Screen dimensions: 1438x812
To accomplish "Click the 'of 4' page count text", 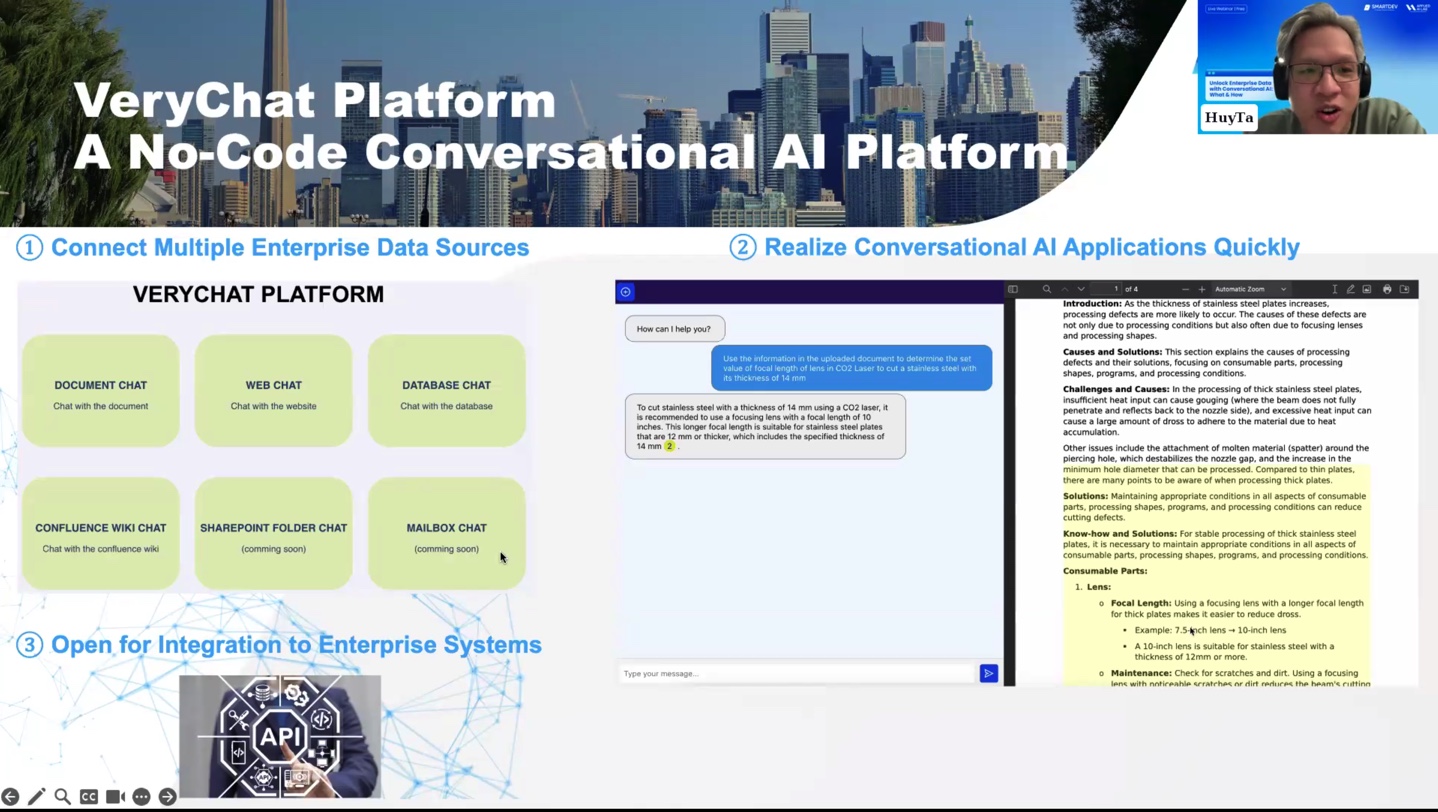I will tap(1132, 289).
